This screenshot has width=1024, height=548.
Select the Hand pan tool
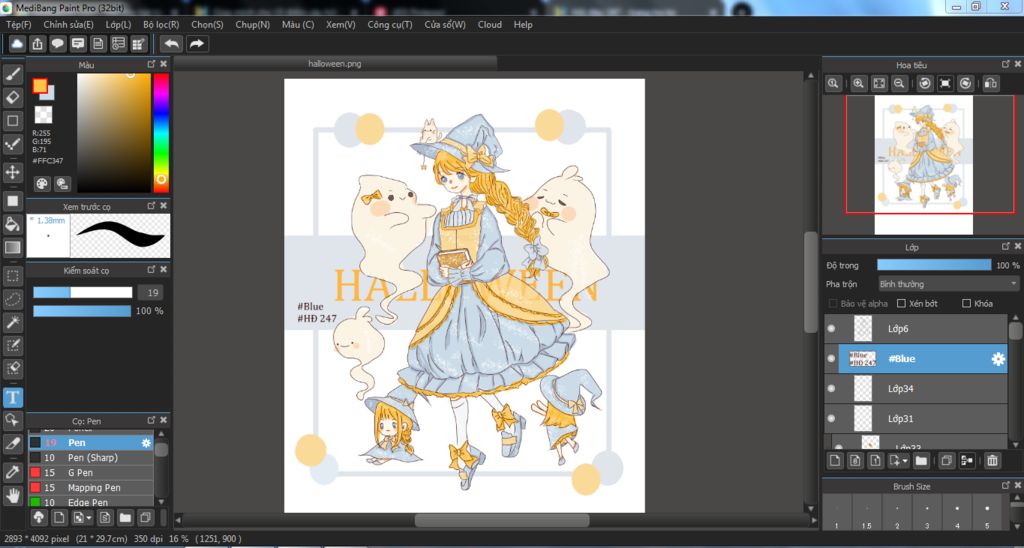pyautogui.click(x=12, y=495)
